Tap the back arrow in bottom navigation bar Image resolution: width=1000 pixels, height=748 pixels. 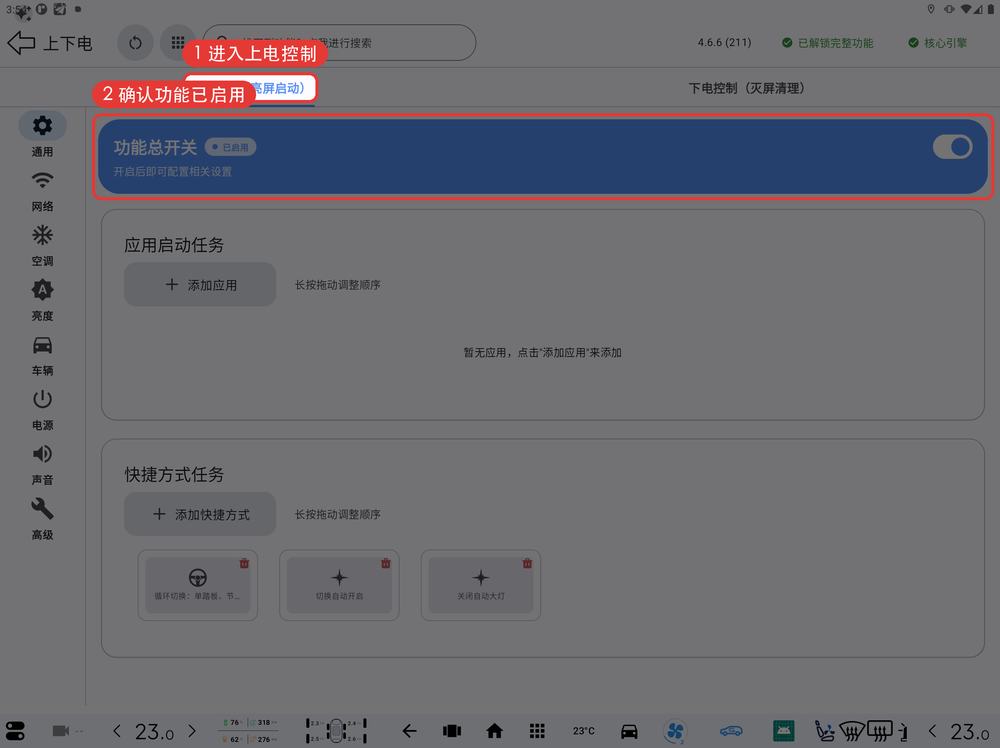[x=409, y=731]
